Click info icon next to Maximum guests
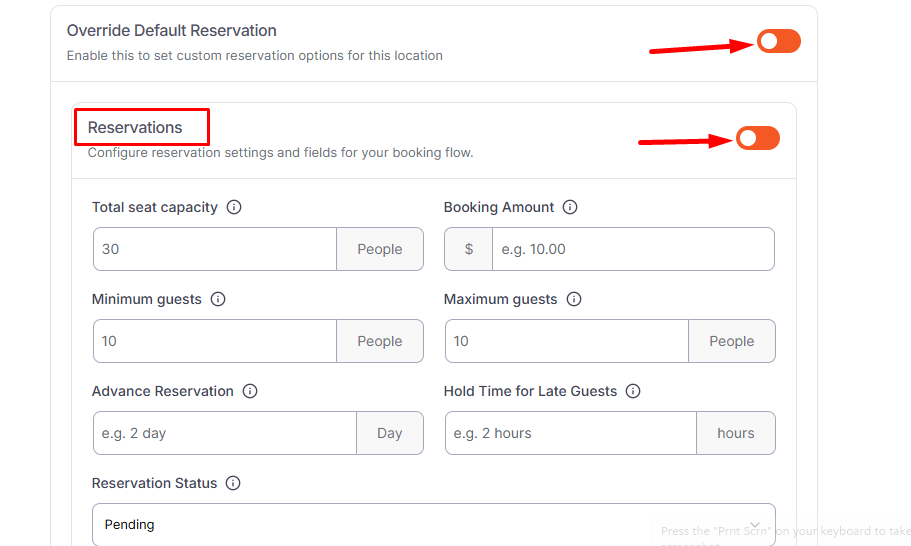 point(574,300)
